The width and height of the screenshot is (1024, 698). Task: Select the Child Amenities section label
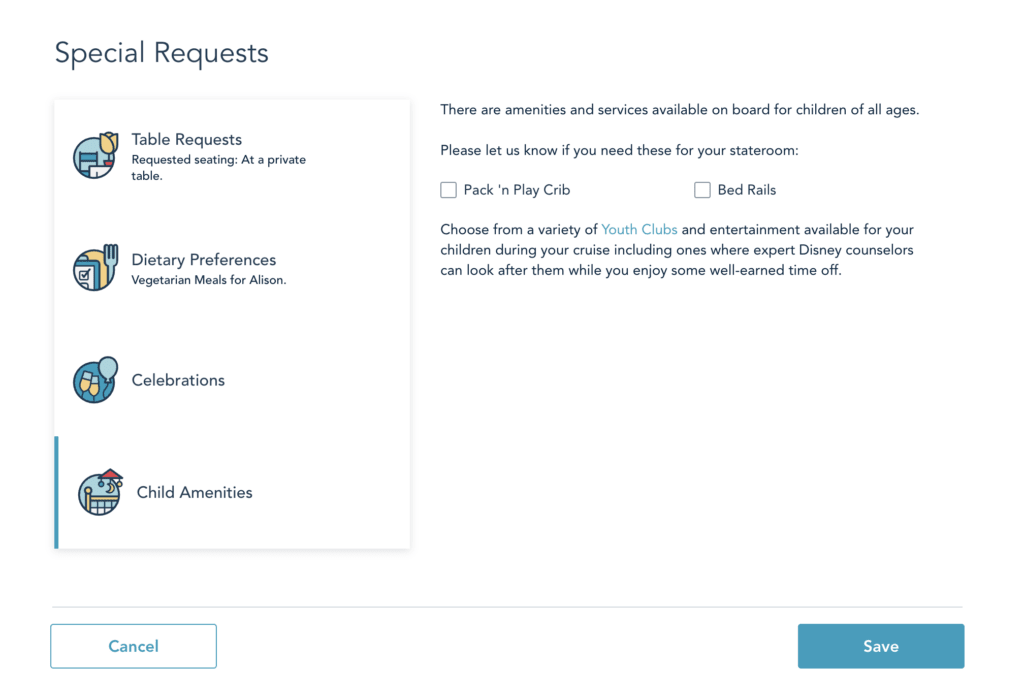(x=194, y=492)
